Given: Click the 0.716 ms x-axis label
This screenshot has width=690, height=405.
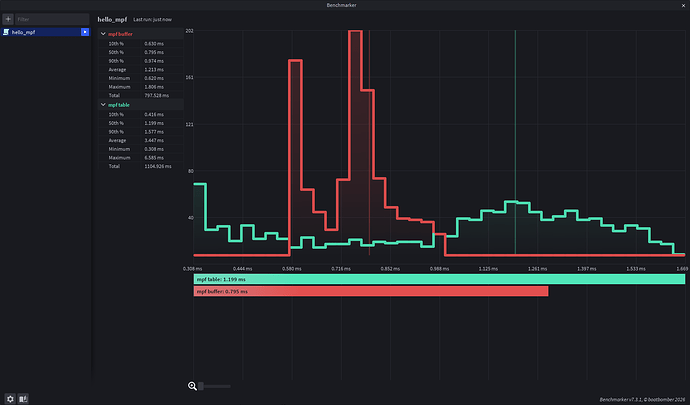Looking at the screenshot, I should 341,269.
